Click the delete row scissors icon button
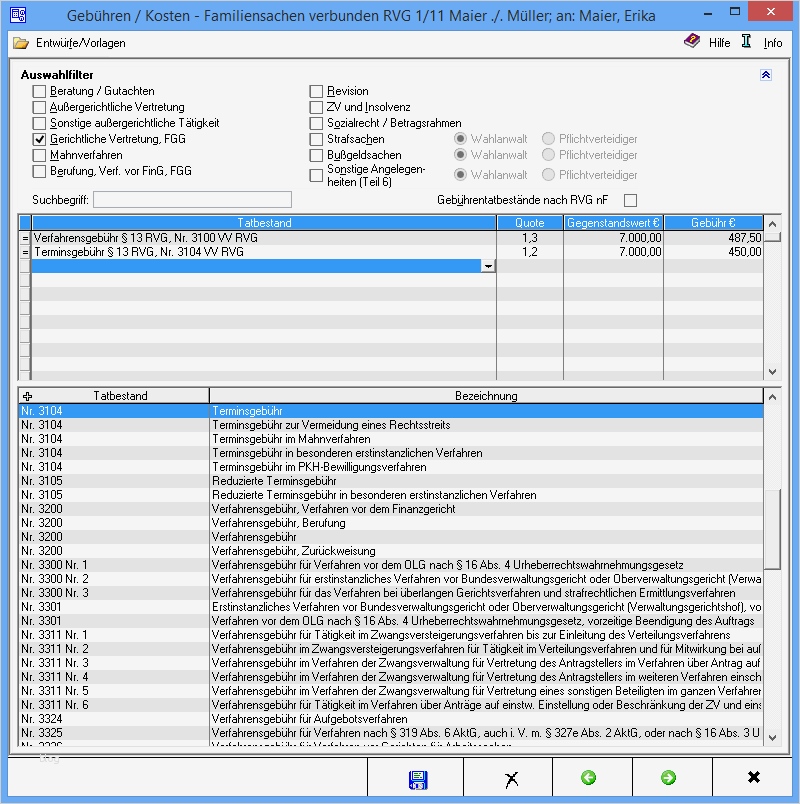The width and height of the screenshot is (800, 804). pyautogui.click(x=511, y=779)
